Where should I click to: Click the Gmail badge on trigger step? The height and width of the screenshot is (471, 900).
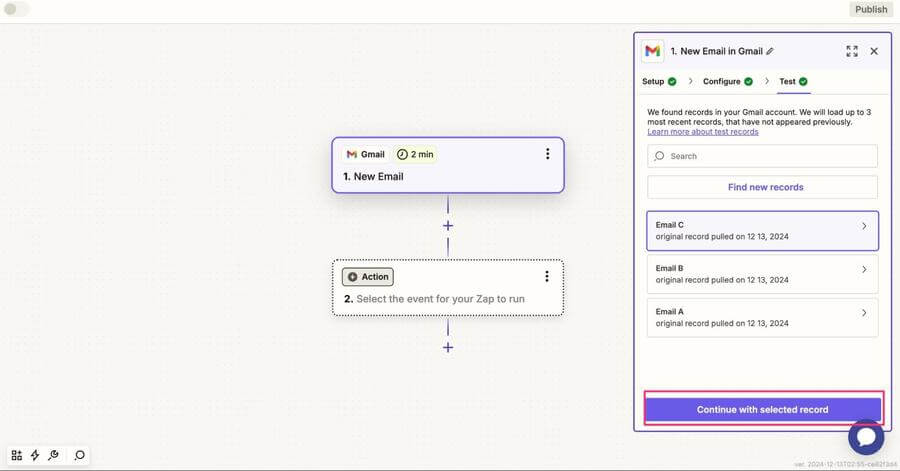[366, 154]
